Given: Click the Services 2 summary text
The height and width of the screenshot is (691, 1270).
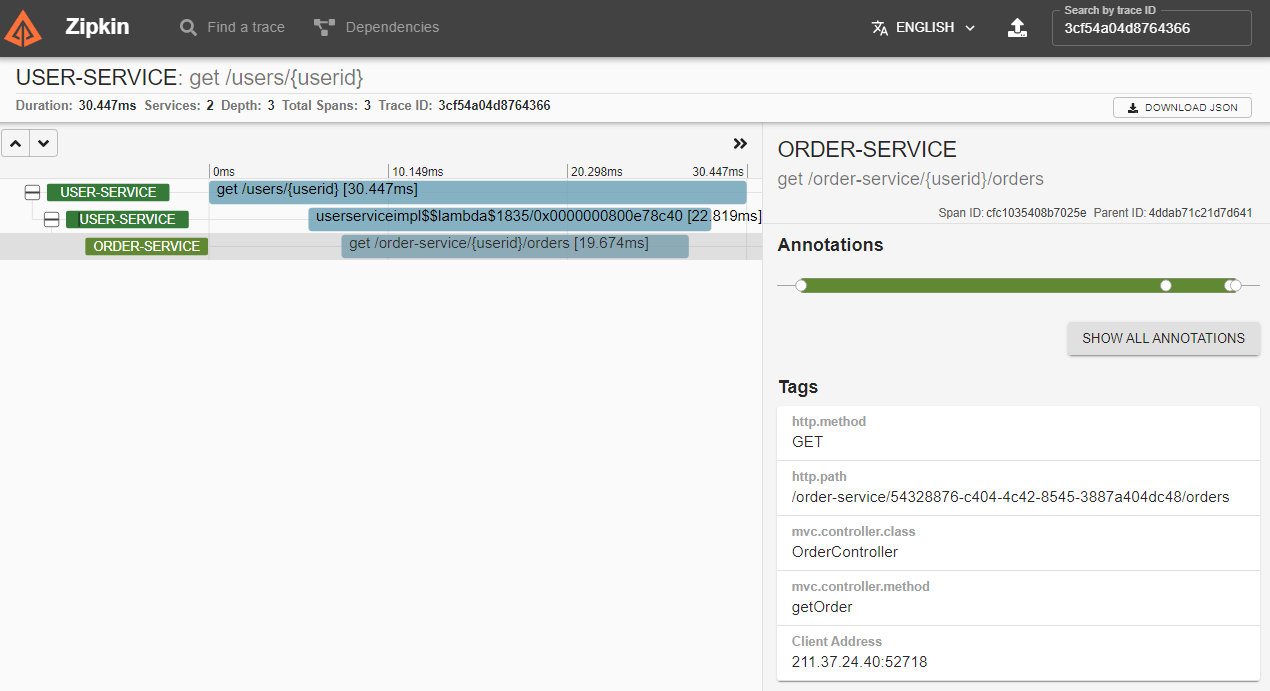Looking at the screenshot, I should (179, 106).
